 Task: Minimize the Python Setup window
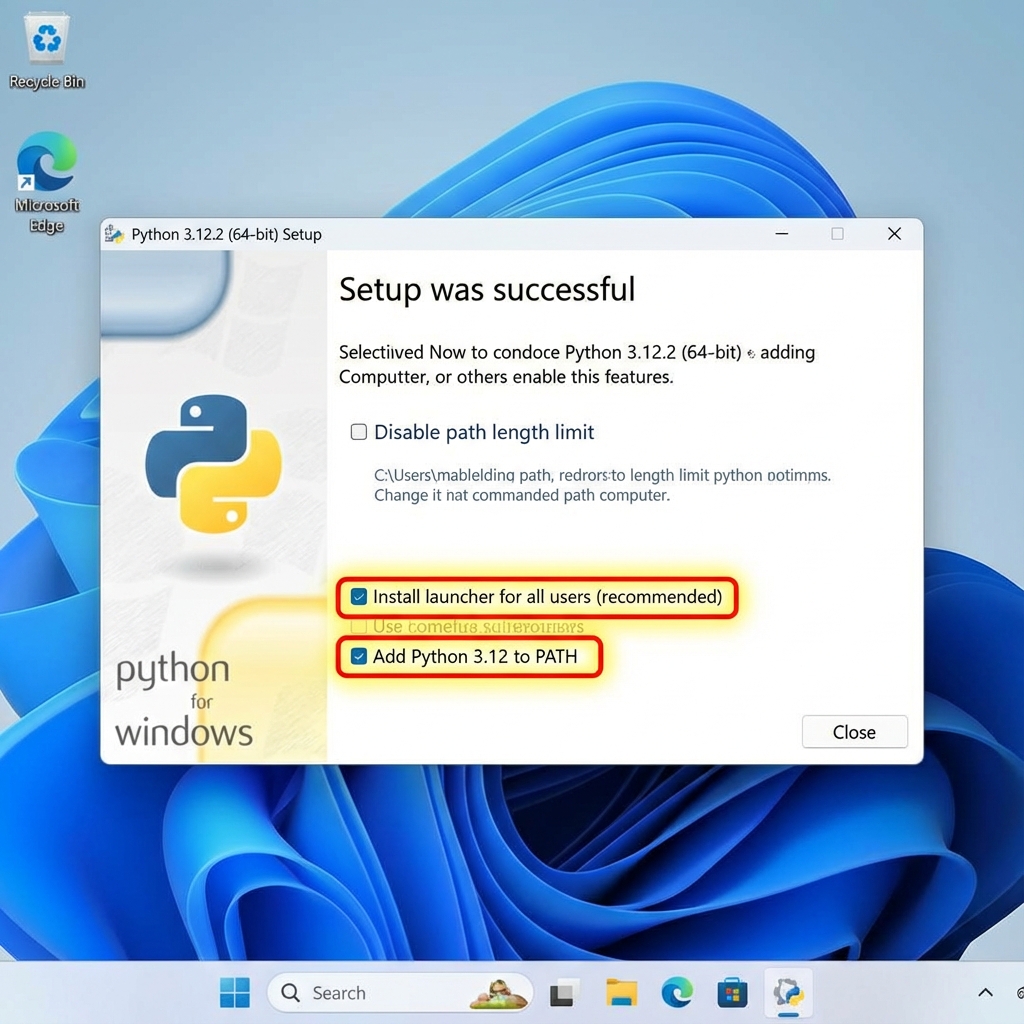pos(782,234)
